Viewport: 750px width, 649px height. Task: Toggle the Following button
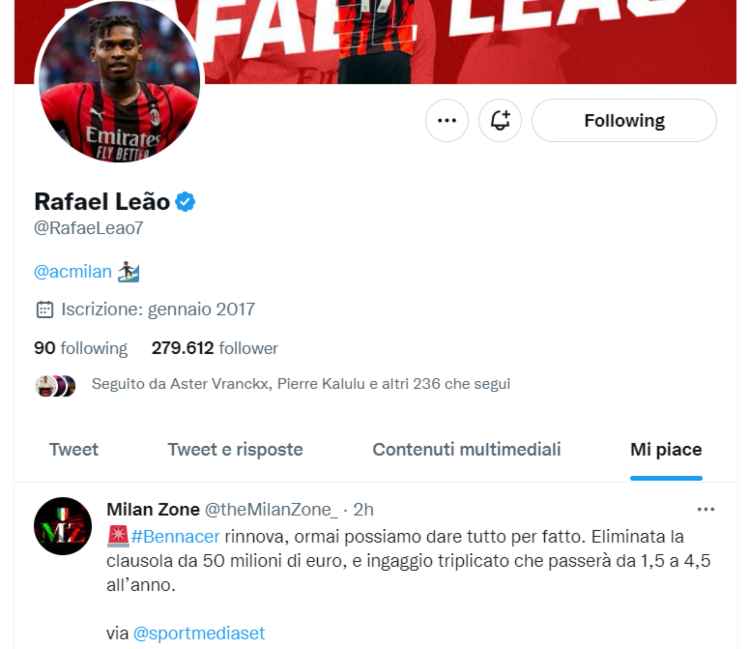(624, 121)
